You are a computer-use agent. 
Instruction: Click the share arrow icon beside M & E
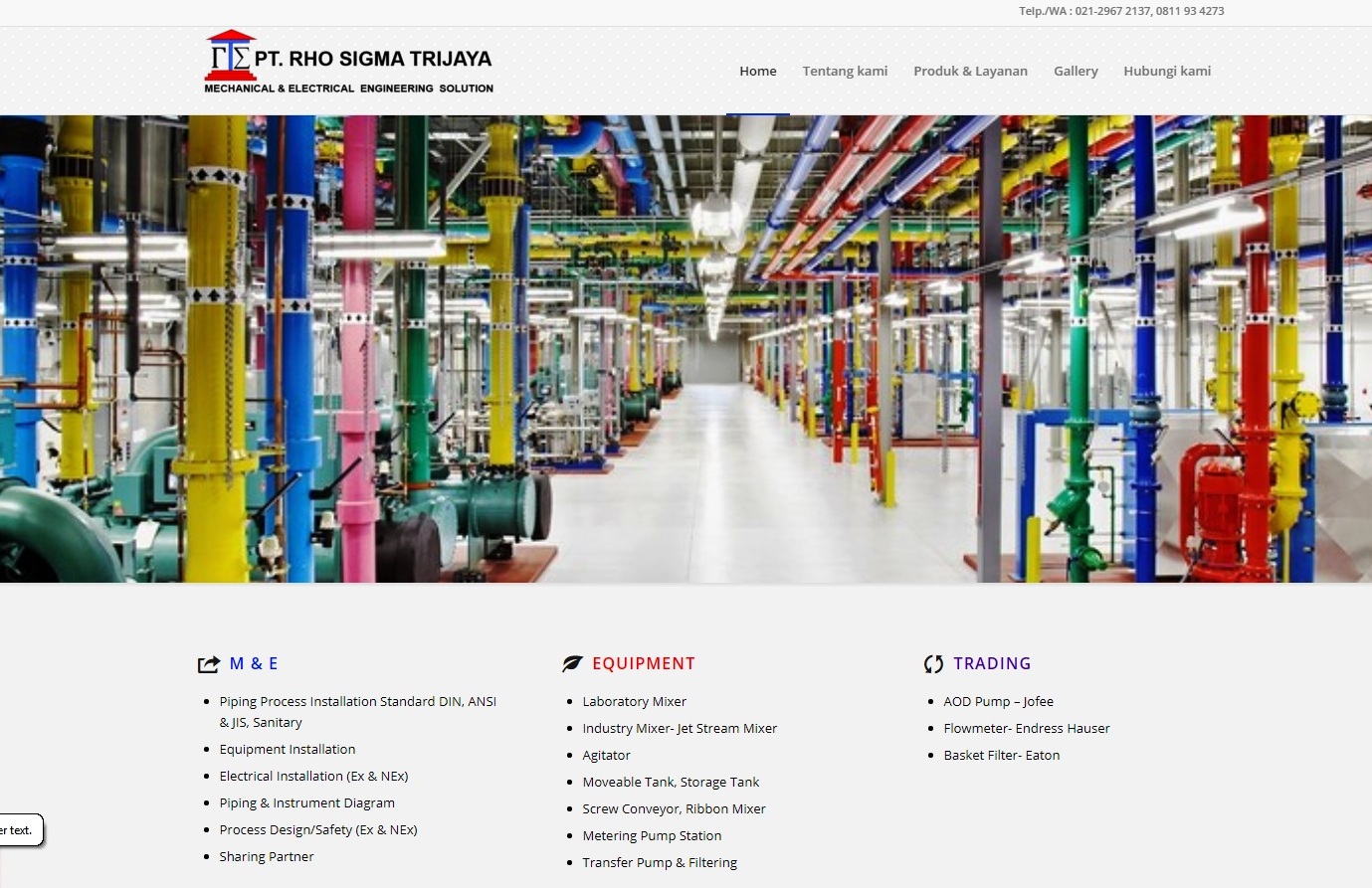209,664
